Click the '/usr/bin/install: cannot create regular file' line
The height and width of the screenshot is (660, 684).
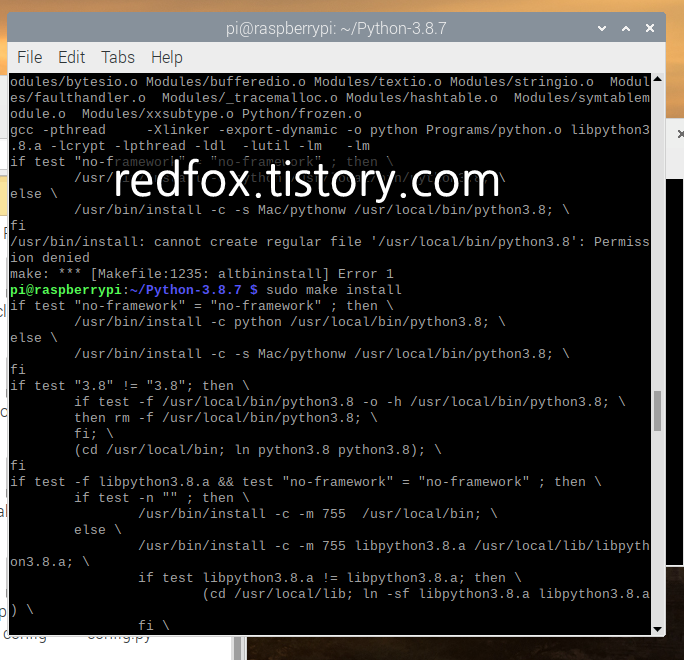coord(330,242)
